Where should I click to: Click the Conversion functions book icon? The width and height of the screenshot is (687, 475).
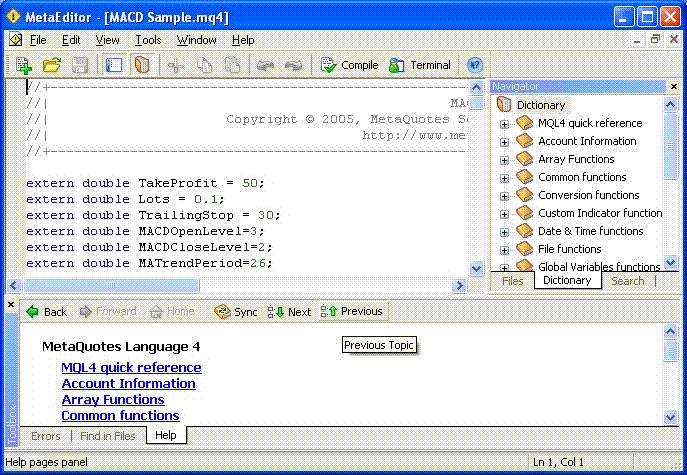click(x=524, y=195)
